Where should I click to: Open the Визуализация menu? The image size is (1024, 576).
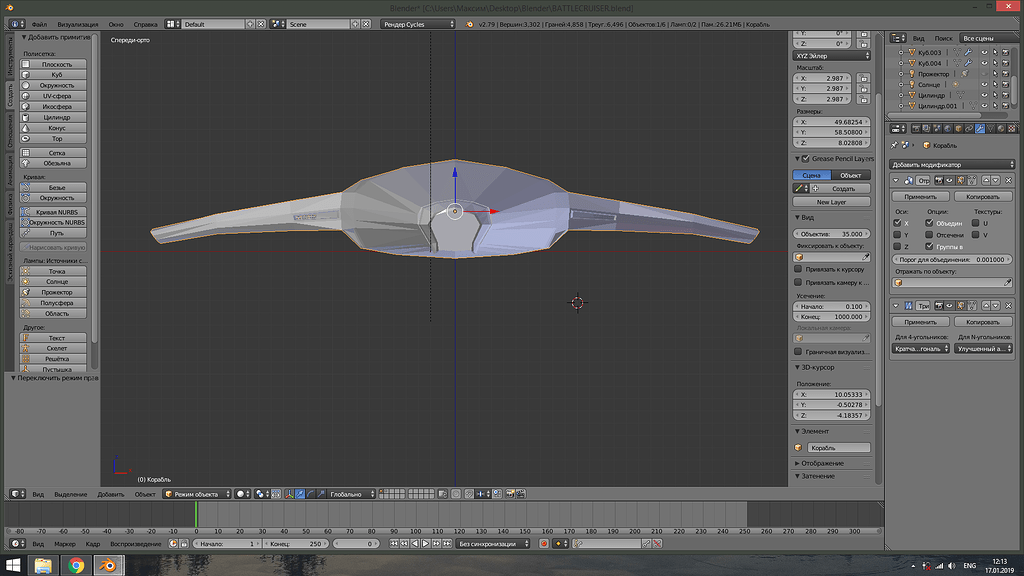coord(78,24)
